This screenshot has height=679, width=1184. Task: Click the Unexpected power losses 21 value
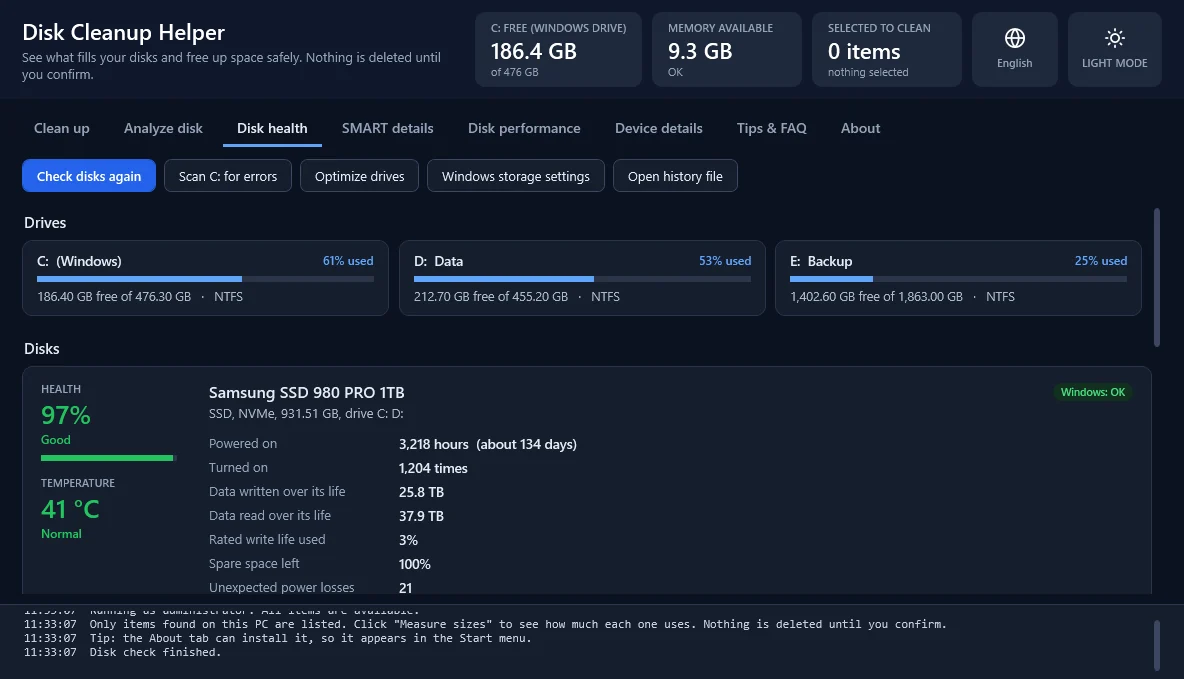[x=405, y=588]
